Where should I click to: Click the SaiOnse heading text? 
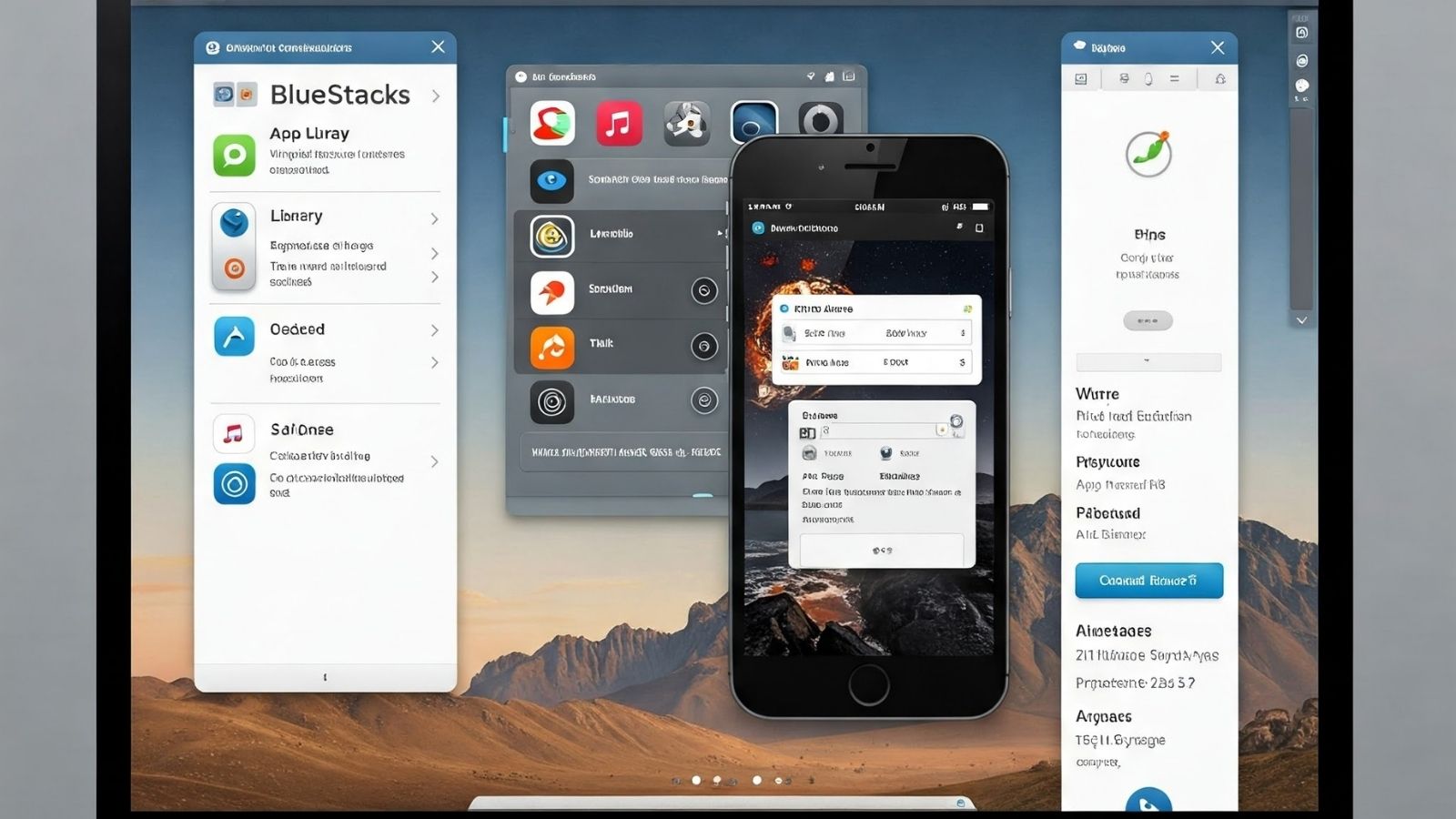point(302,430)
